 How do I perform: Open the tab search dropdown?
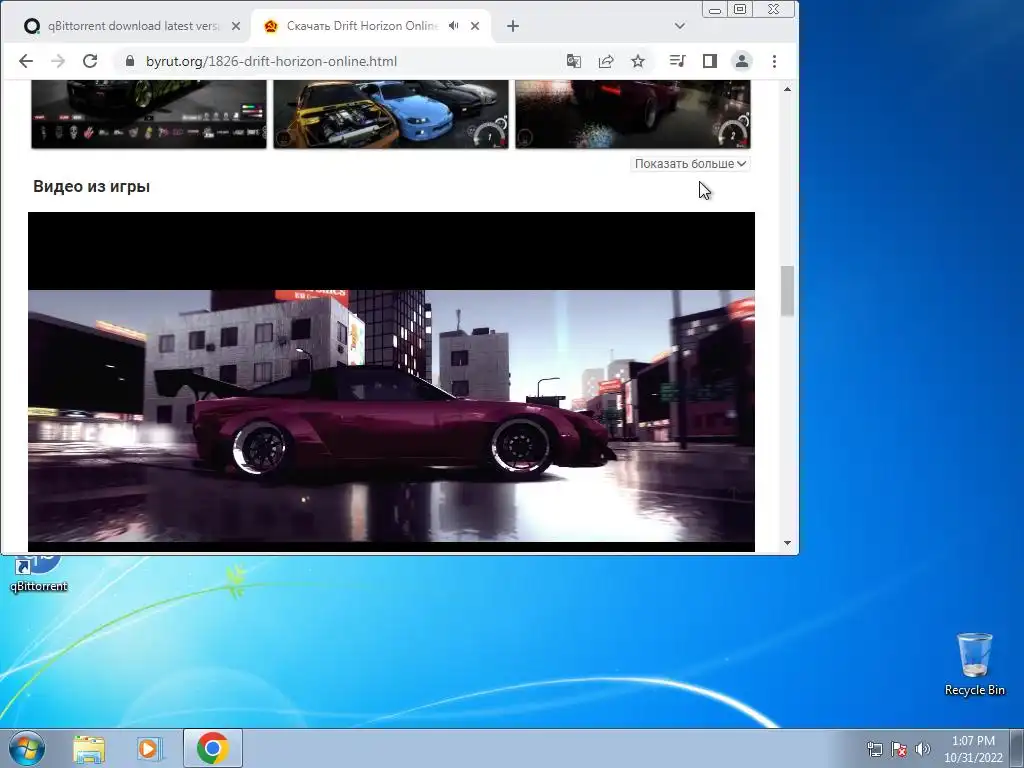pyautogui.click(x=680, y=26)
